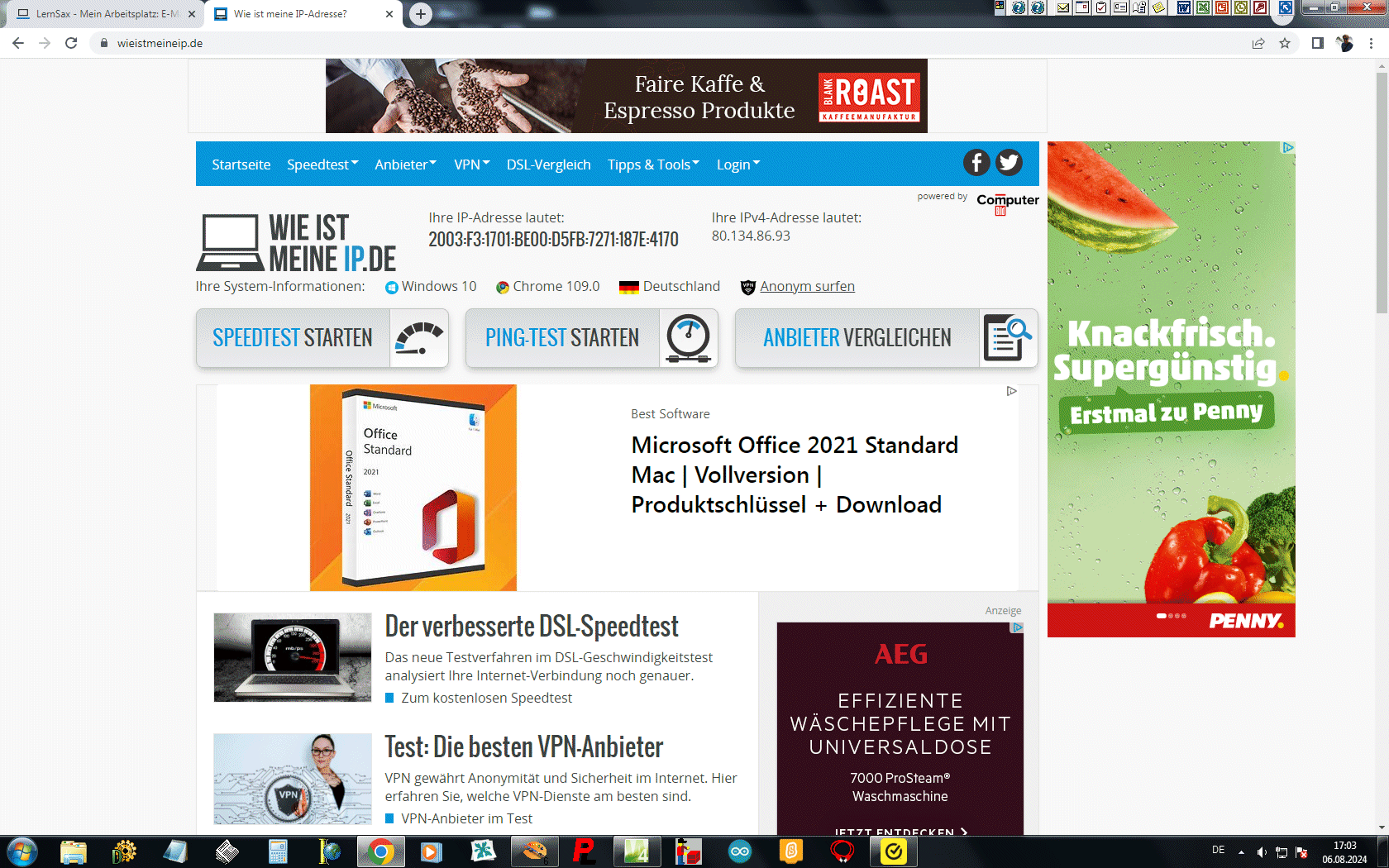The width and height of the screenshot is (1389, 868).
Task: Launch PowerPoint from the Office shortcut bar
Action: 1222,7
